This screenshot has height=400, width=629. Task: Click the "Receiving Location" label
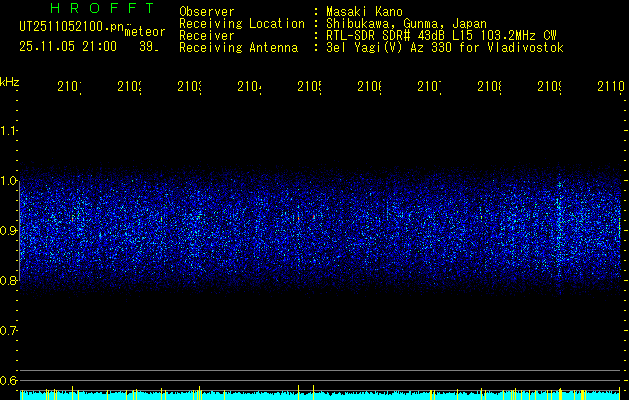[x=242, y=24]
